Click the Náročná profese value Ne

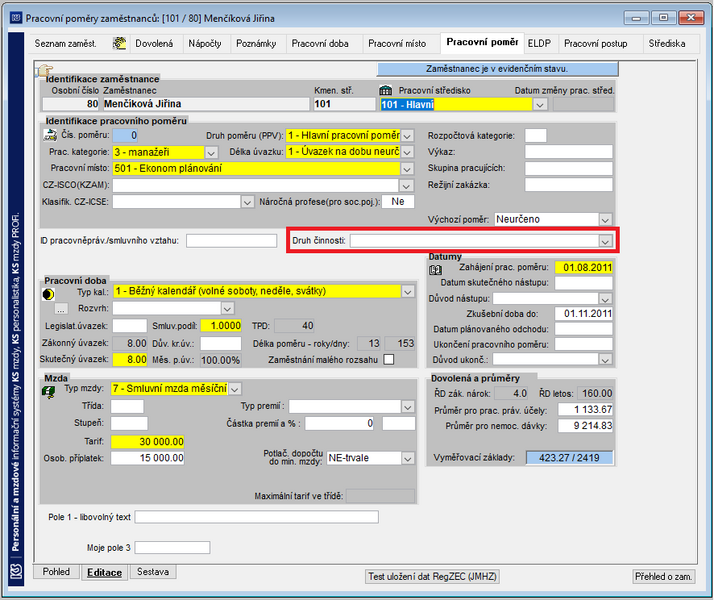tap(398, 202)
